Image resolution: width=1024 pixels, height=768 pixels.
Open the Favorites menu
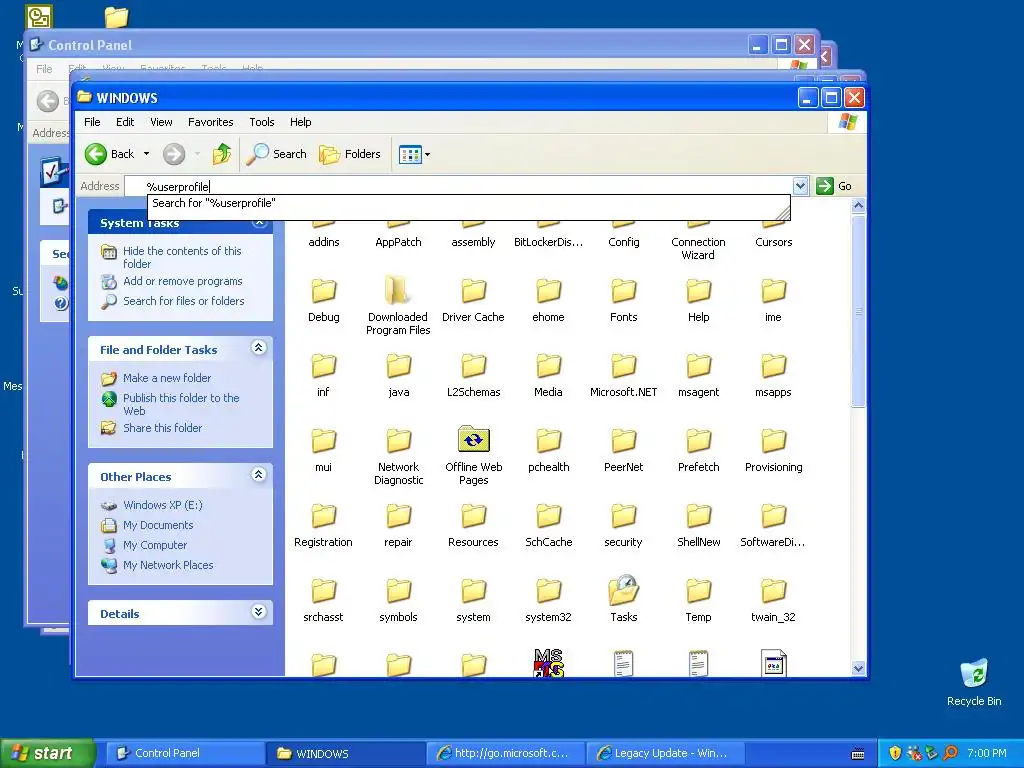[x=210, y=122]
